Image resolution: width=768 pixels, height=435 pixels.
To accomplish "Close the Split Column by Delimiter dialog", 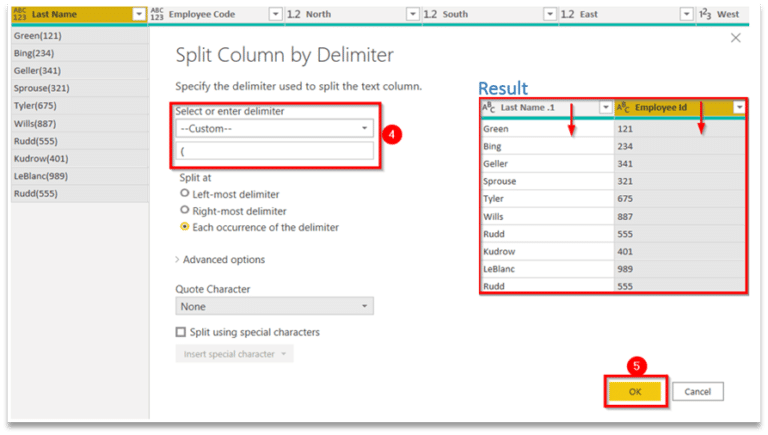I will pyautogui.click(x=736, y=38).
